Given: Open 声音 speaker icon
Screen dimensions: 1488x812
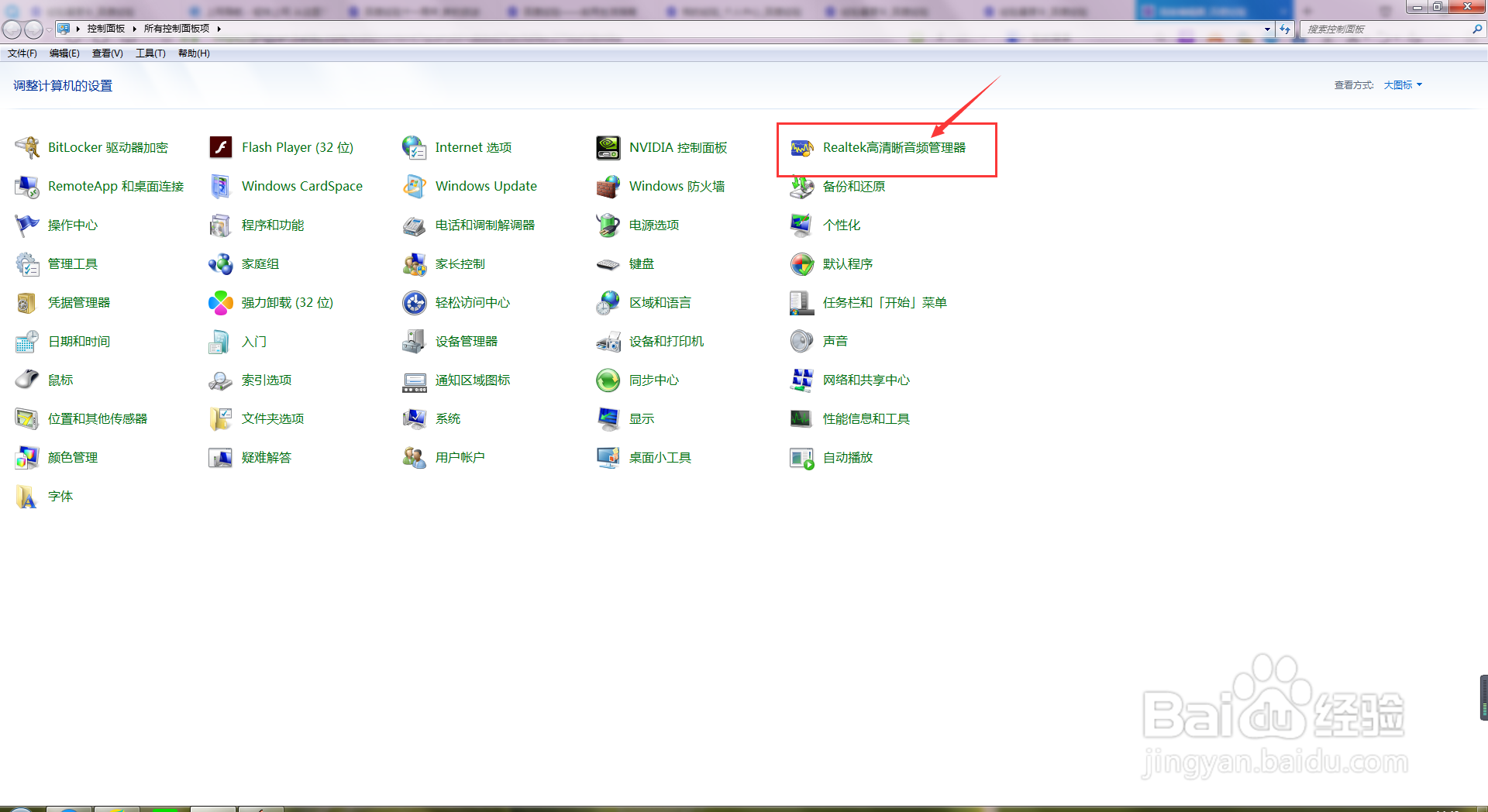Looking at the screenshot, I should coord(802,341).
